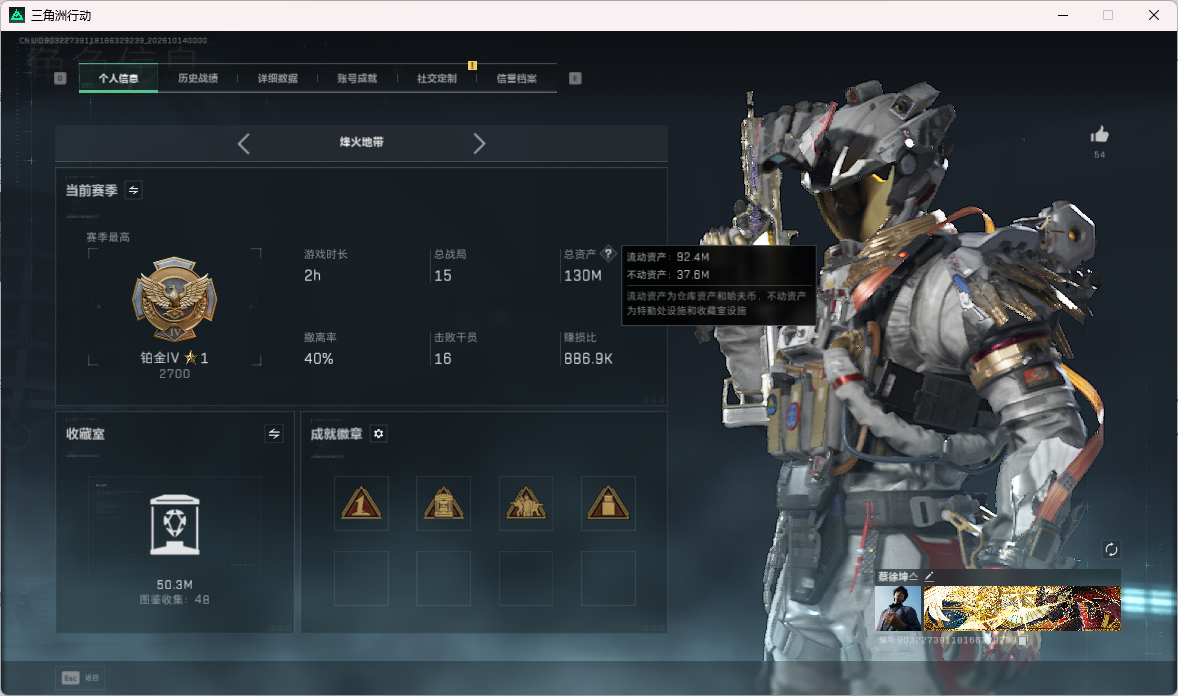Switch to previous mode with left chevron
Image resolution: width=1178 pixels, height=696 pixels.
[243, 144]
